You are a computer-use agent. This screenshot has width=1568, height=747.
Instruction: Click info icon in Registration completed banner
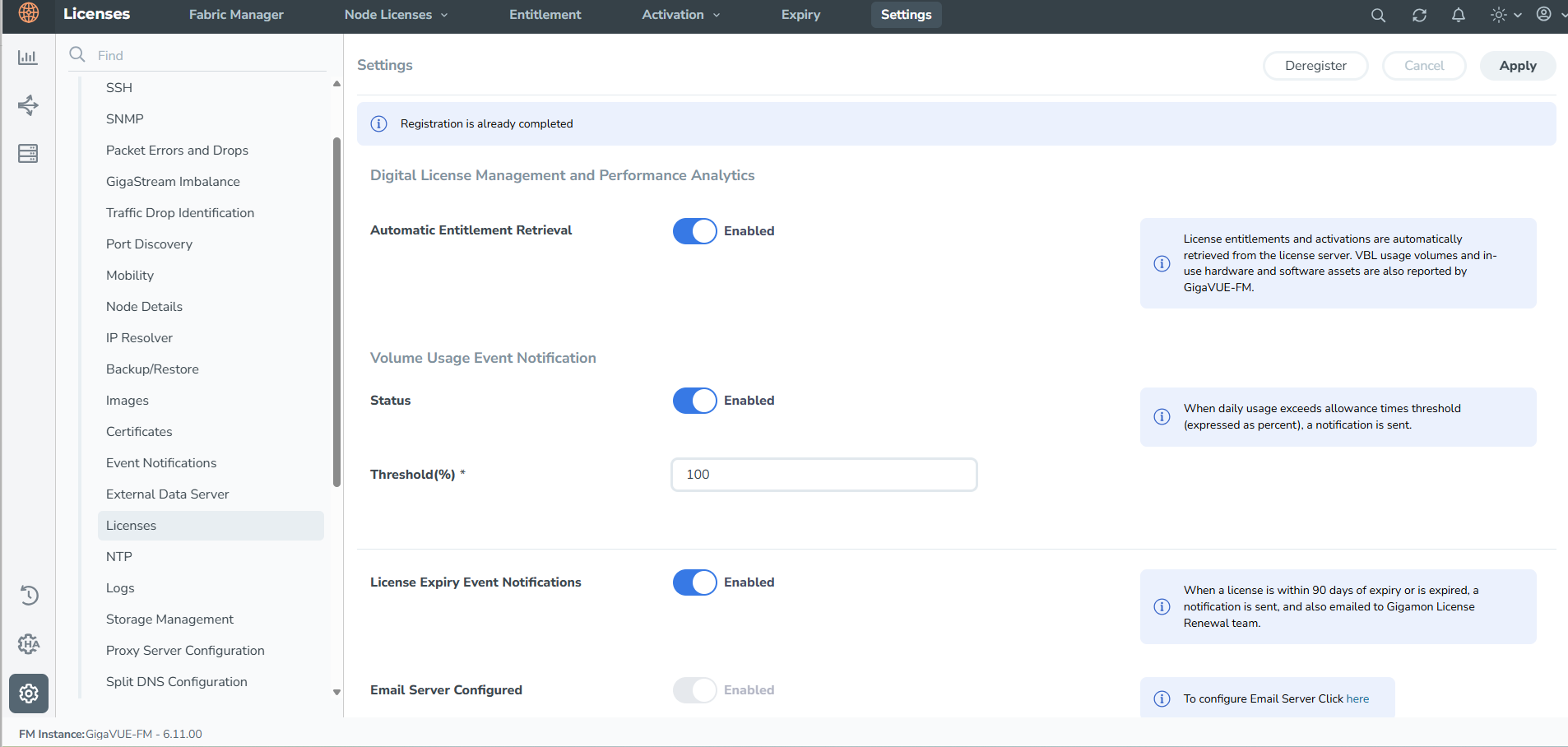[378, 123]
